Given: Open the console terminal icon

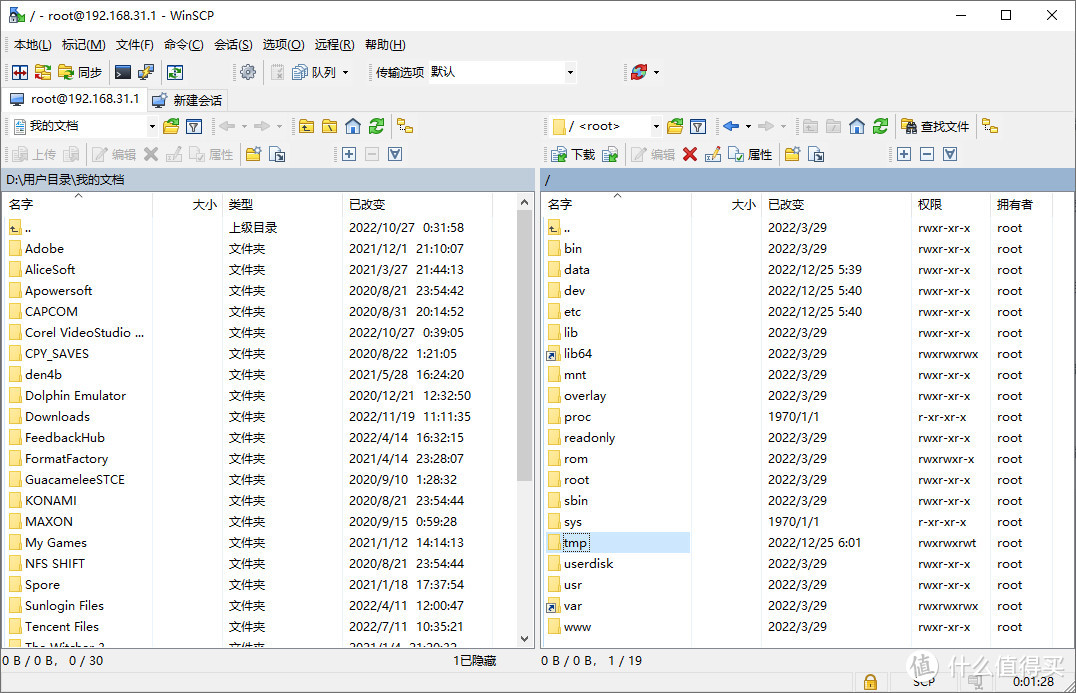Looking at the screenshot, I should (123, 72).
